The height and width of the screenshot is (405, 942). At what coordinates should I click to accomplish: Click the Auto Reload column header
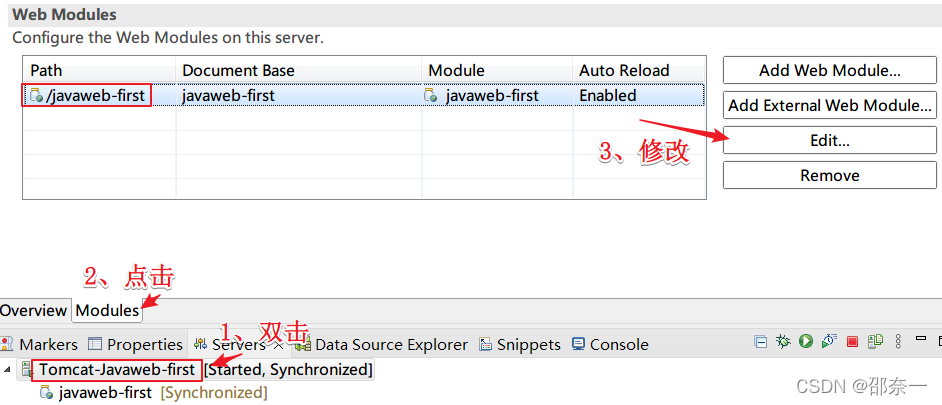[x=639, y=70]
